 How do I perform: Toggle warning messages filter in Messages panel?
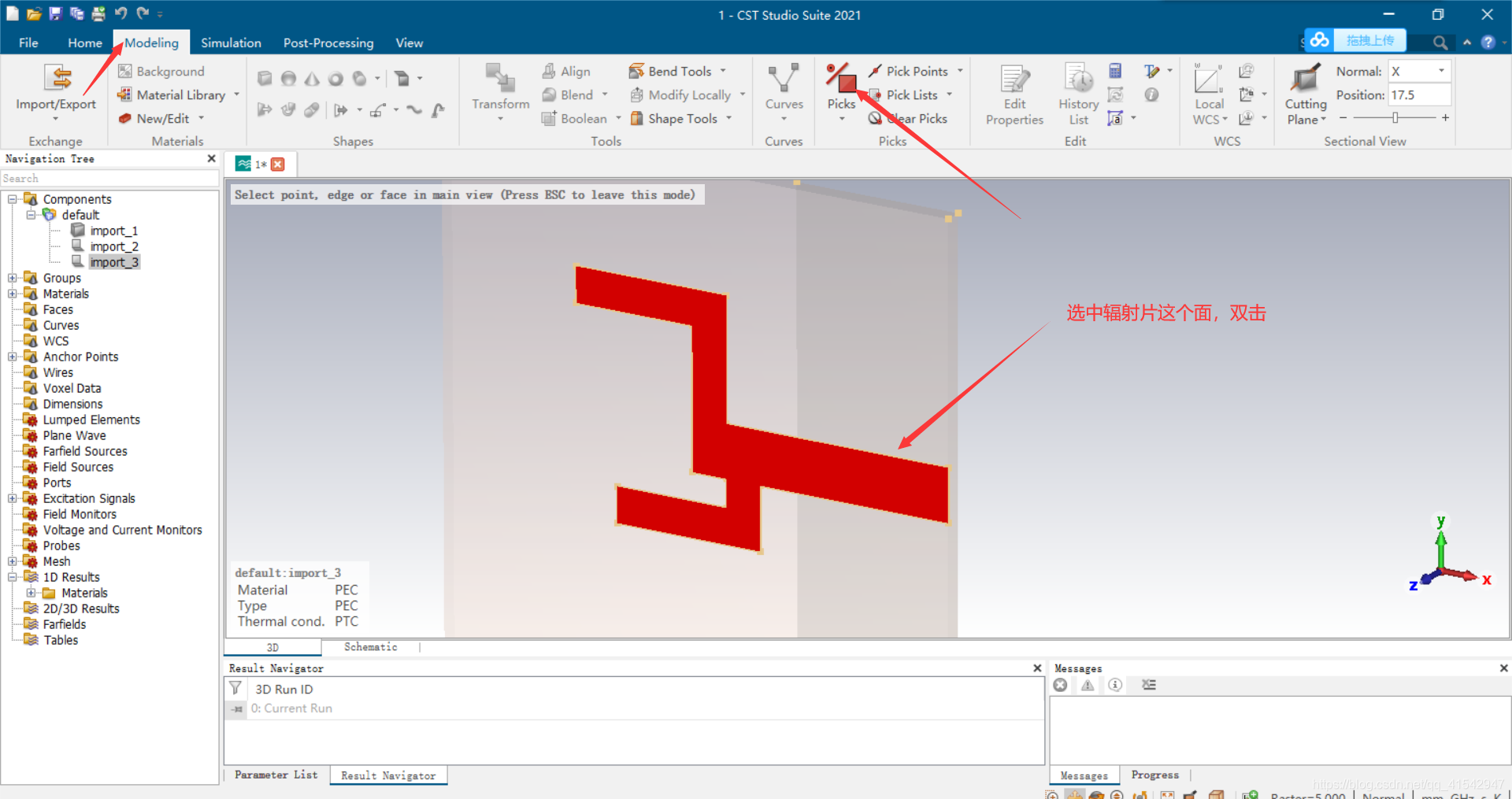tap(1088, 685)
